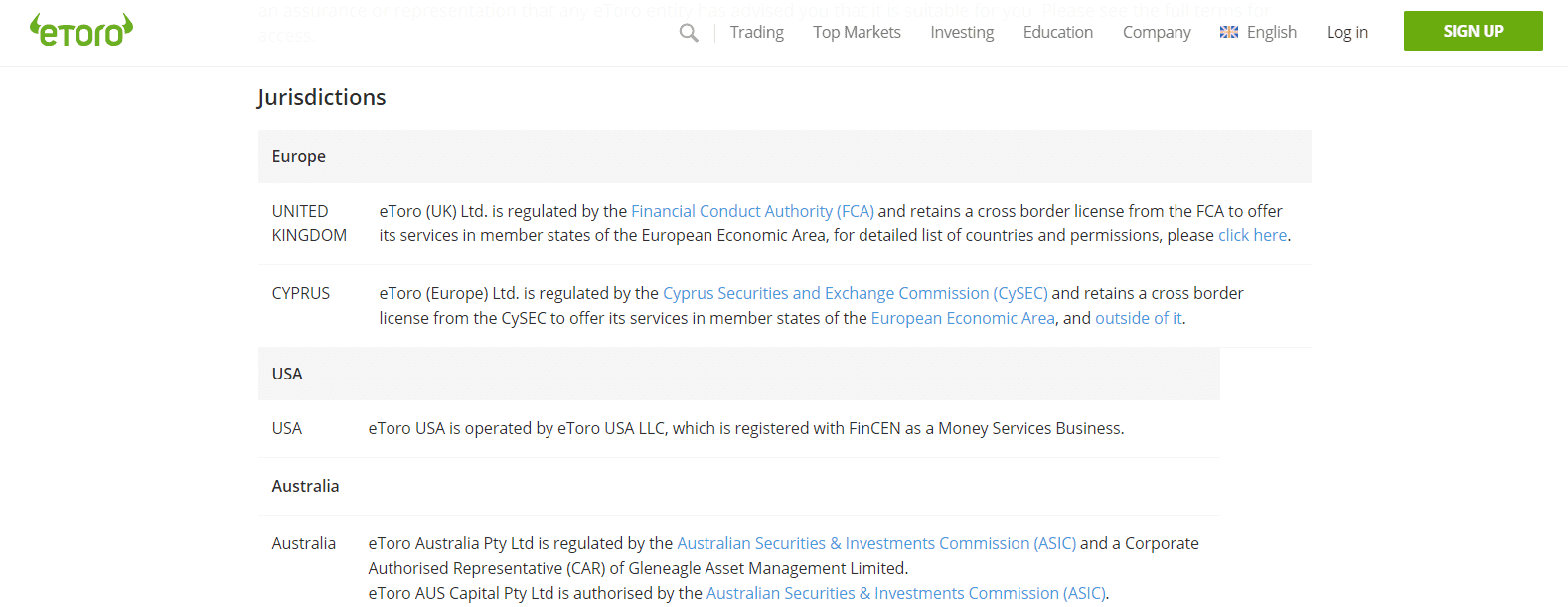The image size is (1568, 607).
Task: Open Cyprus Securities and Exchange Commission link
Action: 855,293
